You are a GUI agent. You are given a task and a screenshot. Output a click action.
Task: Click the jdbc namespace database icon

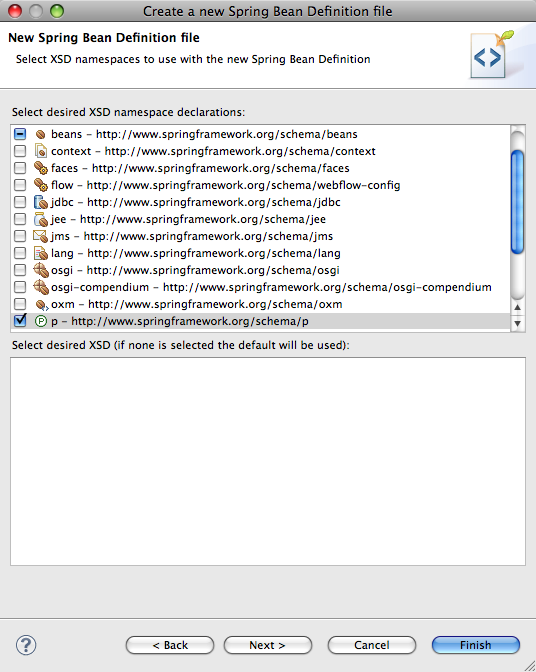[x=41, y=202]
